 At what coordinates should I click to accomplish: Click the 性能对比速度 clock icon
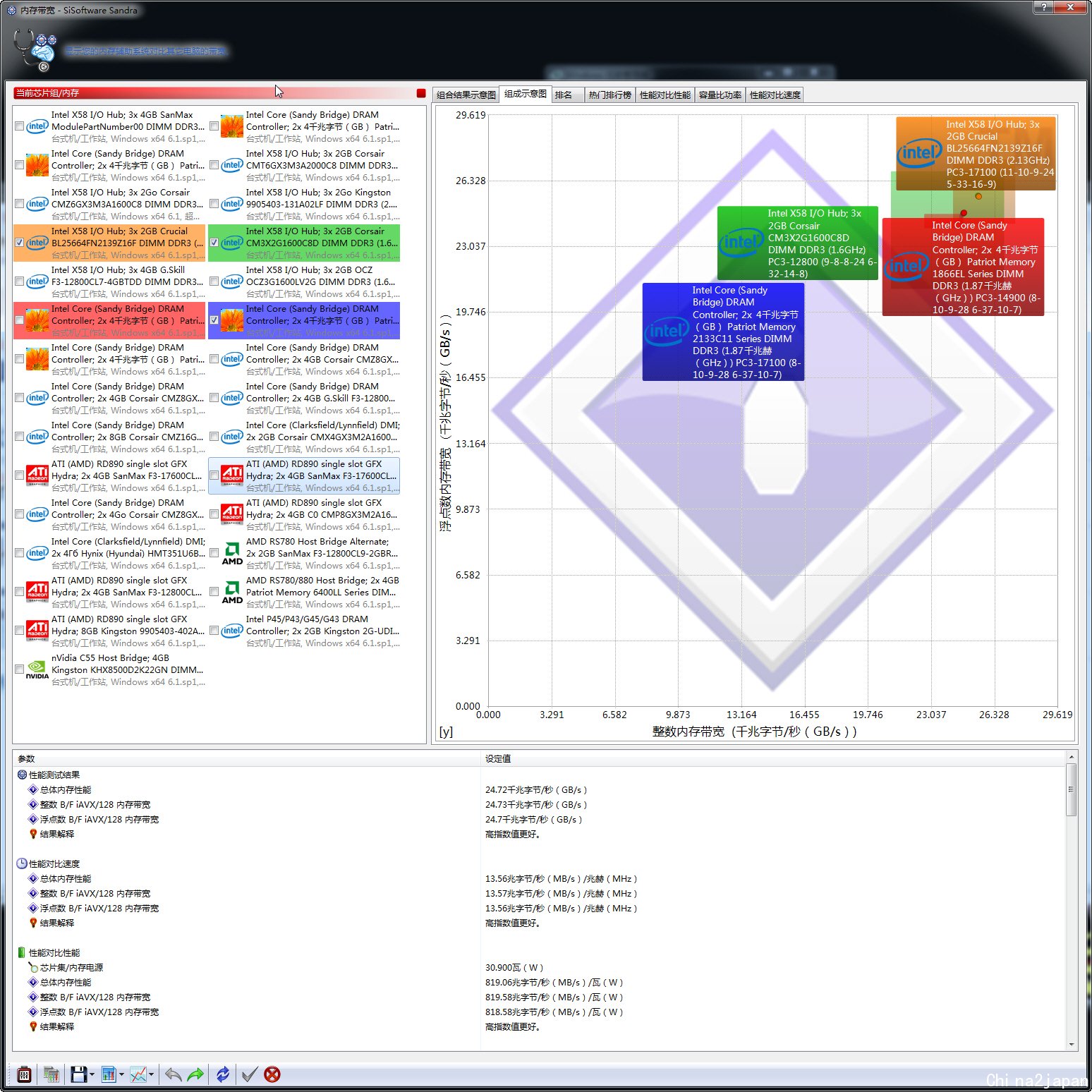(22, 863)
